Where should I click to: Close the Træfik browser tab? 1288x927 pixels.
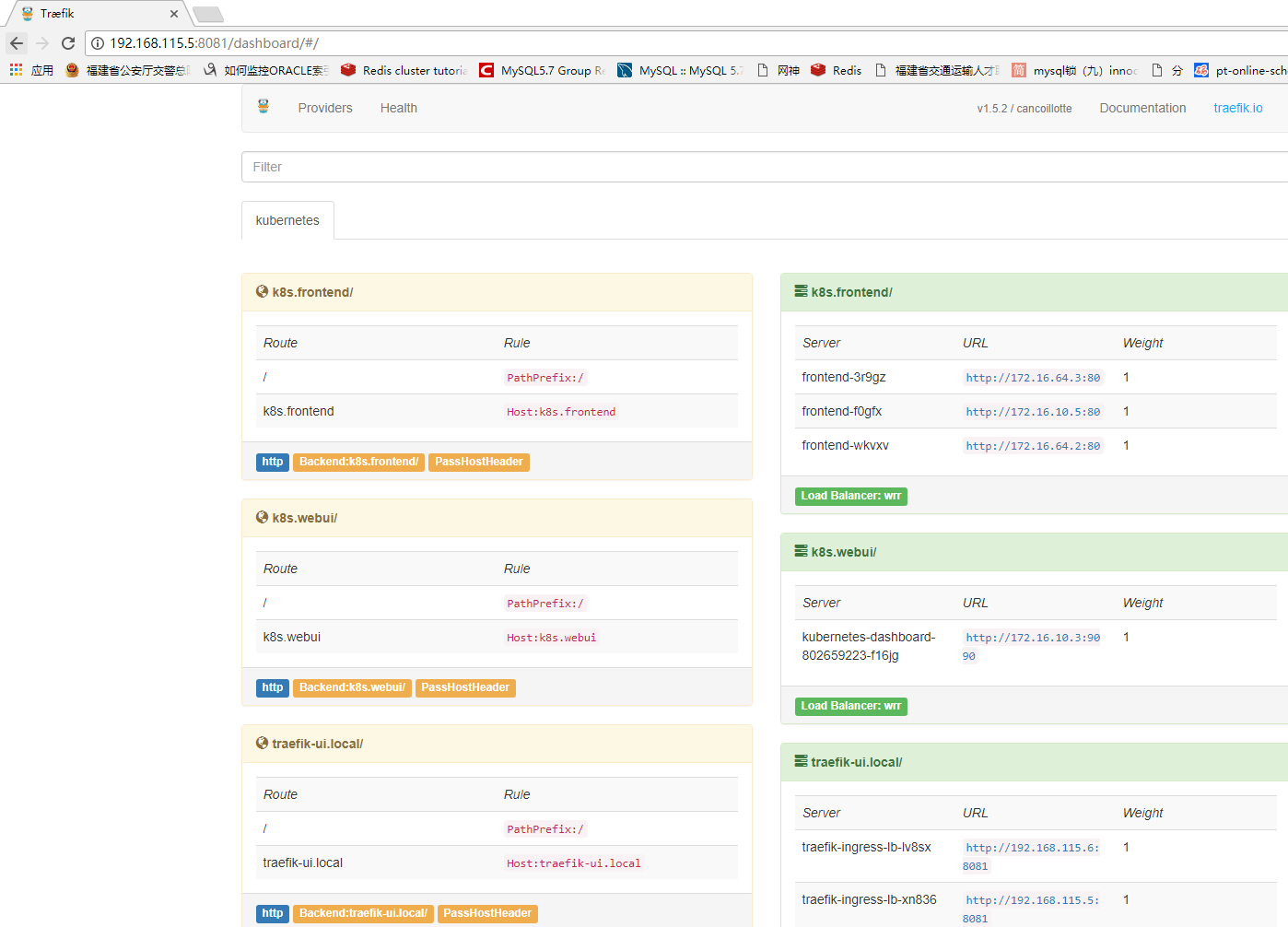[x=174, y=14]
